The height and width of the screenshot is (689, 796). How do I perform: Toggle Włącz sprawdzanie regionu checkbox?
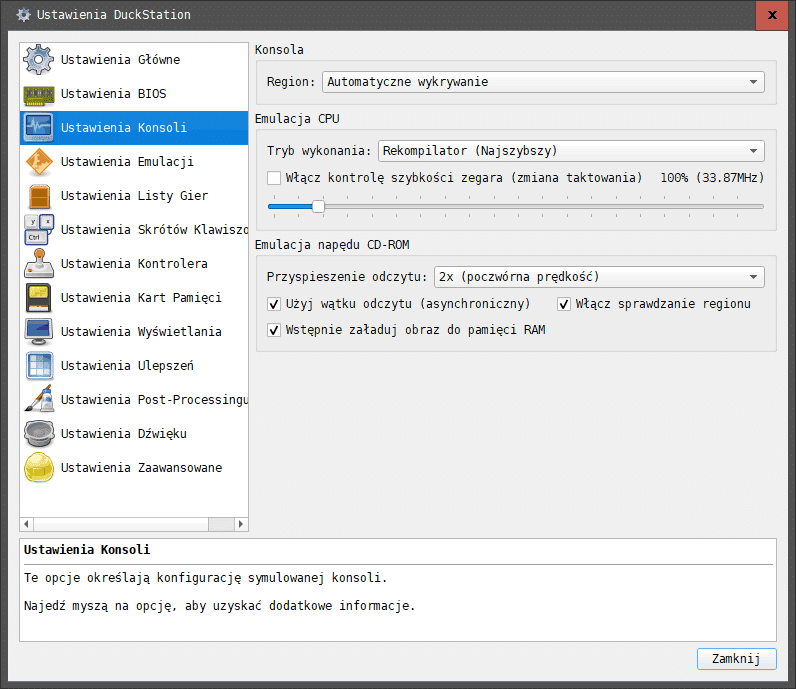tap(563, 304)
